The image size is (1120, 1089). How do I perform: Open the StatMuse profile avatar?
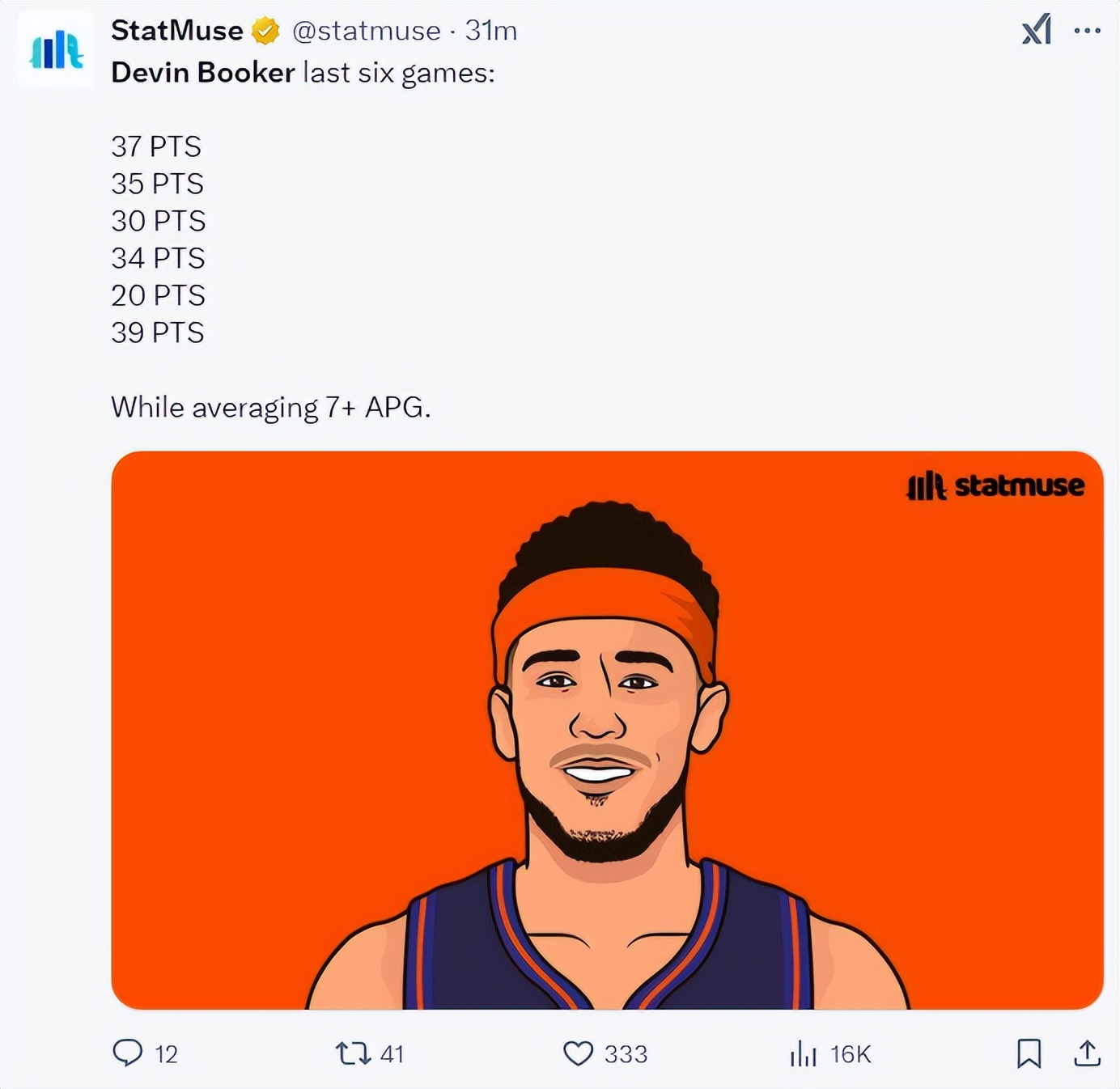[x=56, y=50]
